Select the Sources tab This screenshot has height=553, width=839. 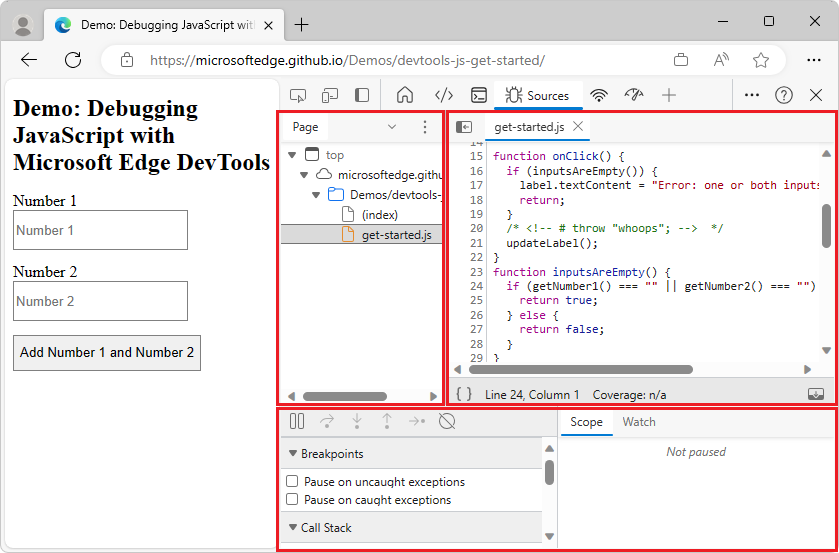click(x=537, y=95)
